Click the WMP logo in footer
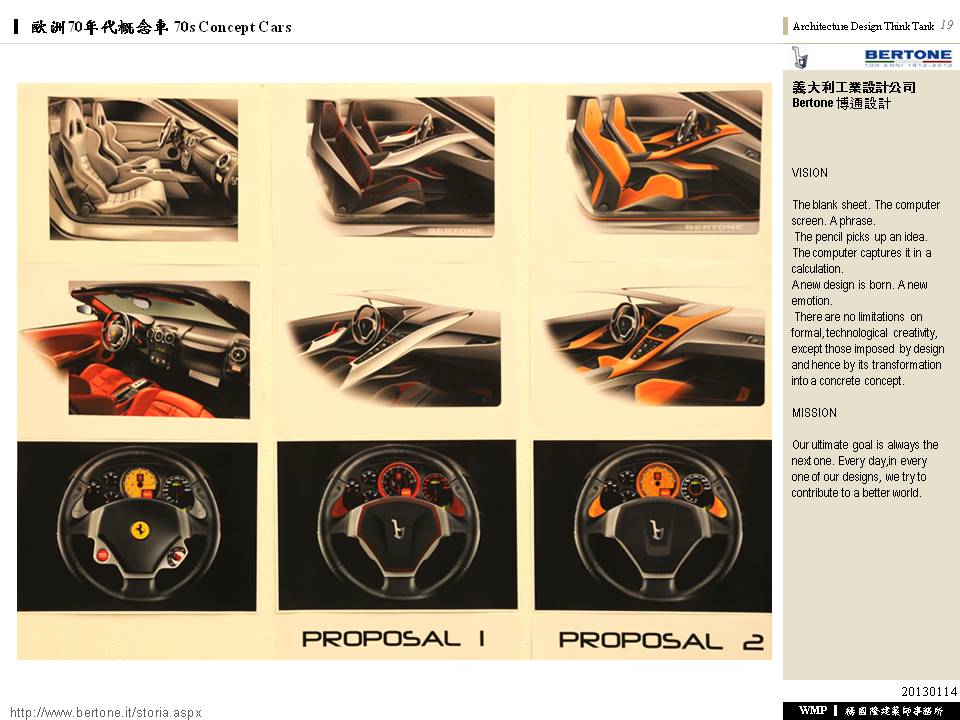960x720 pixels. coord(813,710)
